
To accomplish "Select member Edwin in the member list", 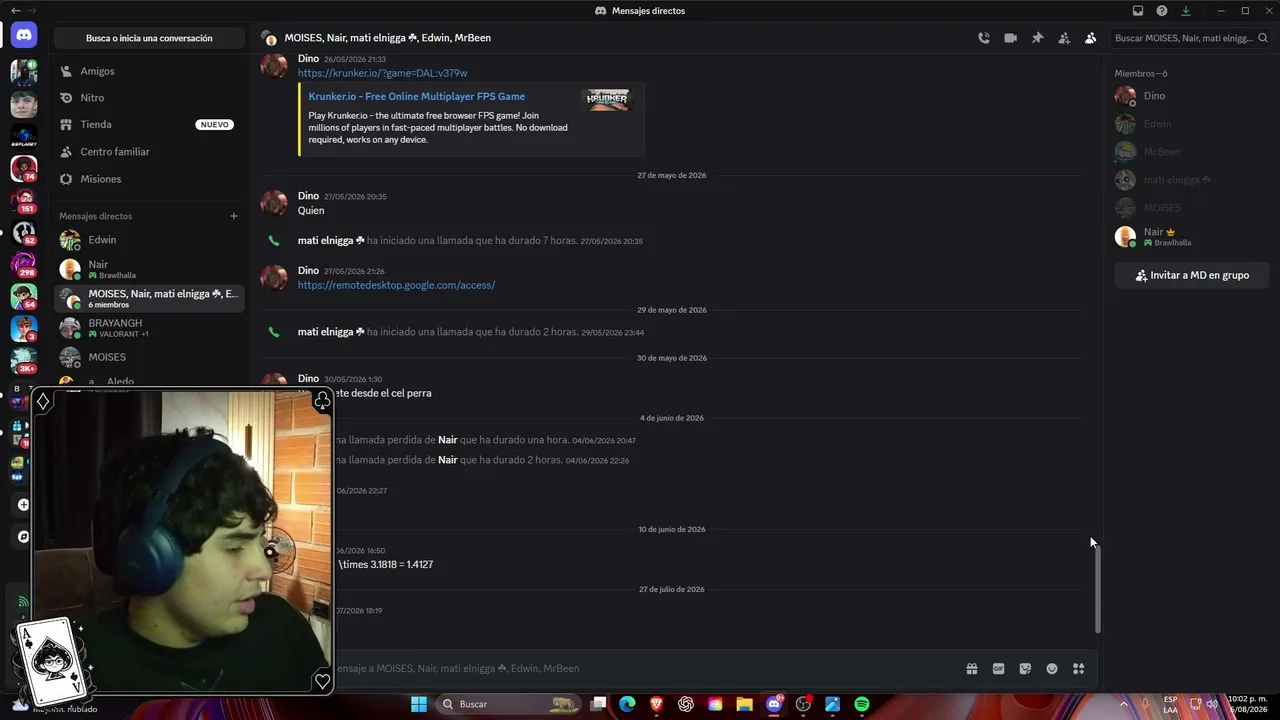I will pyautogui.click(x=1192, y=124).
